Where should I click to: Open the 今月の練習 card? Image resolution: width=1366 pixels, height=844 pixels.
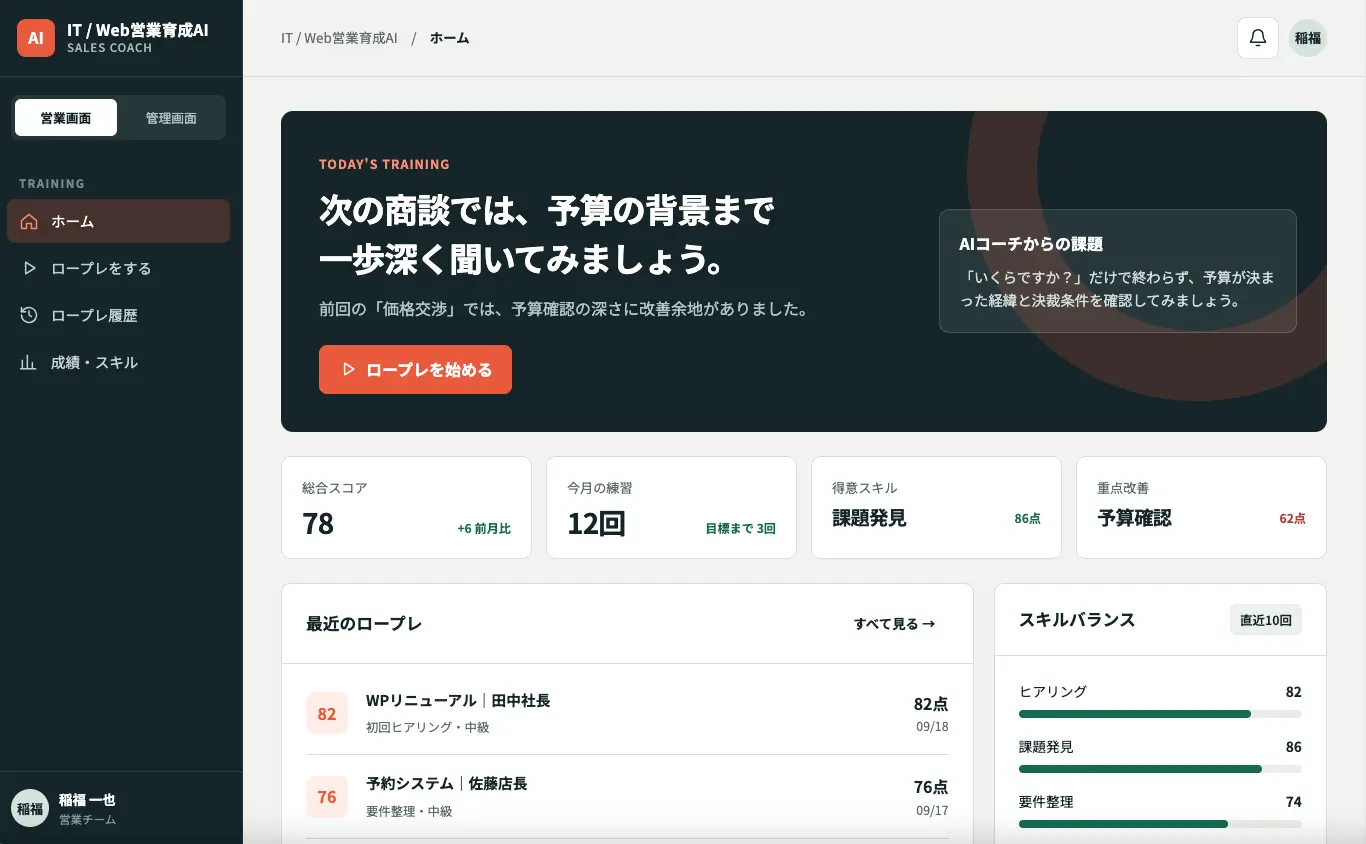coord(671,507)
